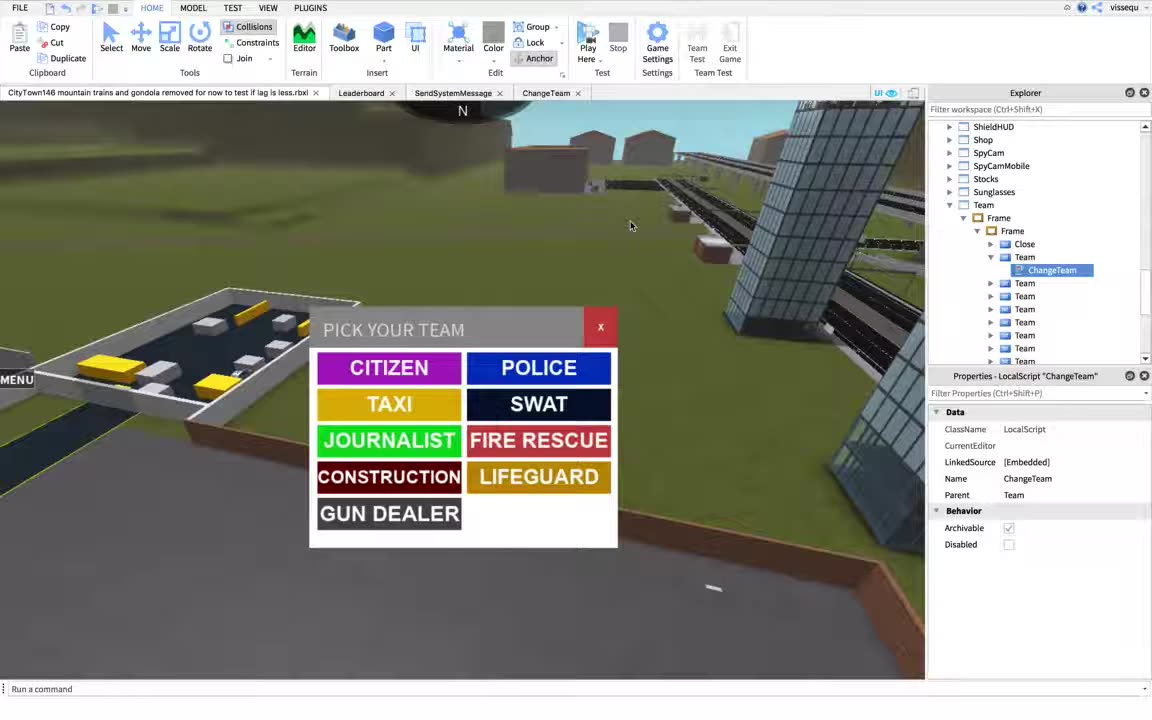Image resolution: width=1152 pixels, height=720 pixels.
Task: Collapse the Behavior properties section
Action: point(937,511)
